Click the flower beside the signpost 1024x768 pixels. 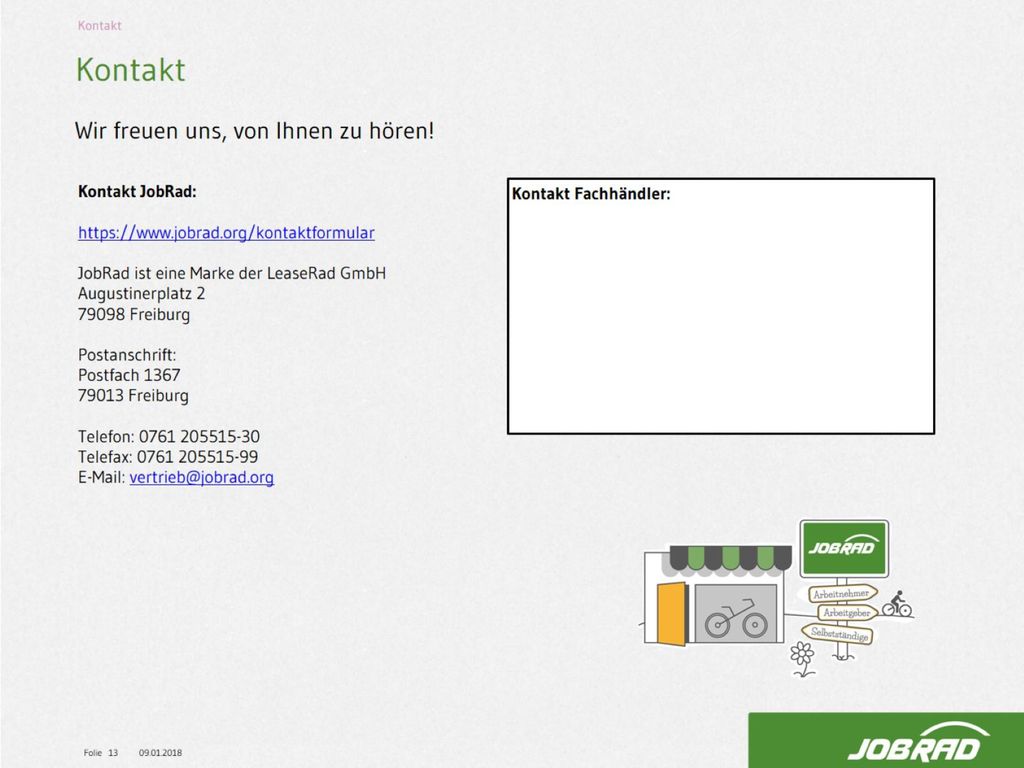click(802, 658)
